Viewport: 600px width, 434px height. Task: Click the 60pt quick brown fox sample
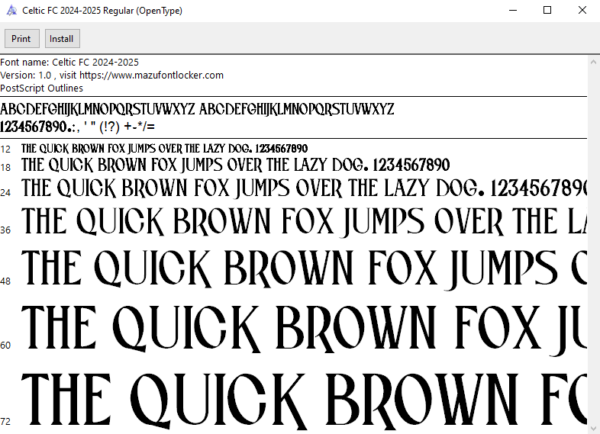tap(304, 330)
